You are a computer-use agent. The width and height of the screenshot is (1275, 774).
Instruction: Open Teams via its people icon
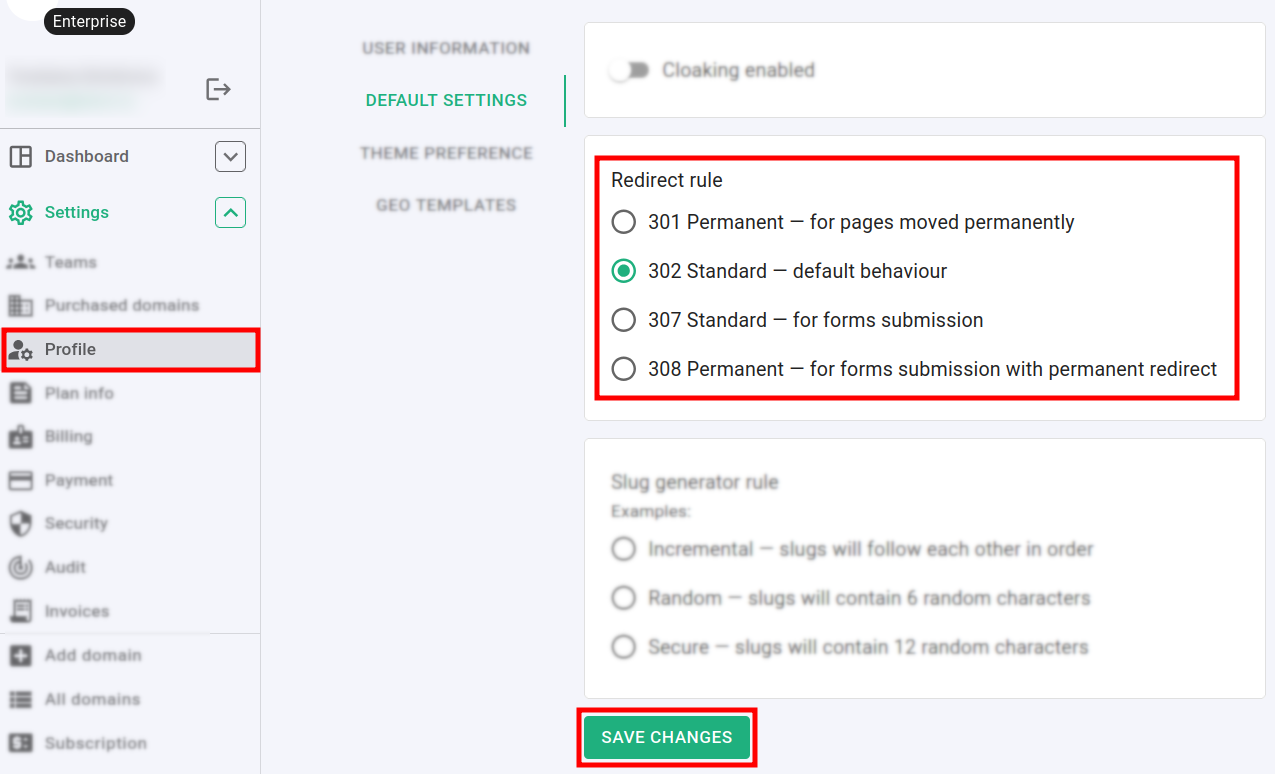point(20,262)
